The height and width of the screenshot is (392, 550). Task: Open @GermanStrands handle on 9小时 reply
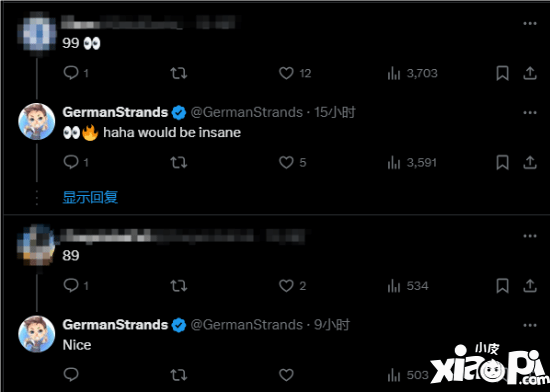point(247,325)
